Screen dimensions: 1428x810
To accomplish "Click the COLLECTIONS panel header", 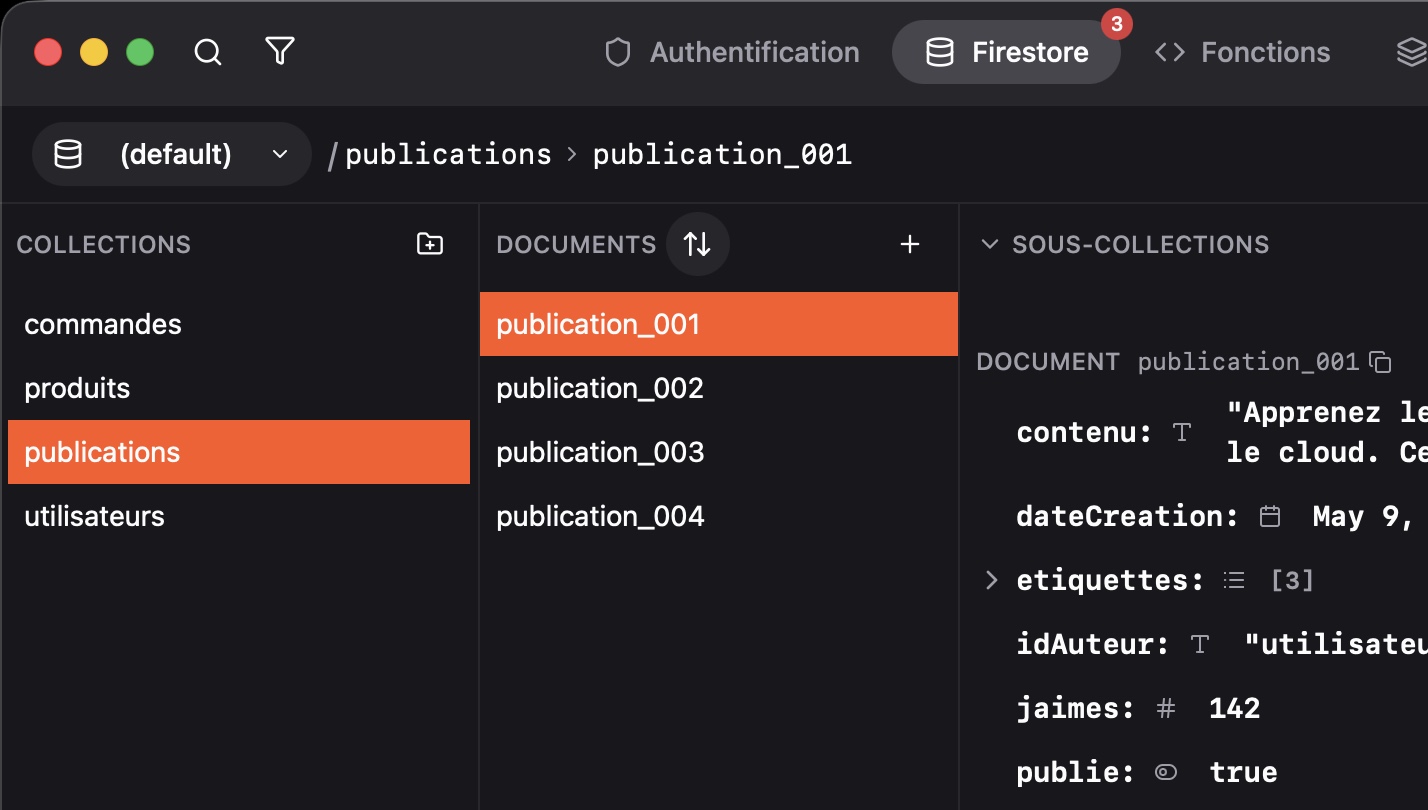I will tap(104, 244).
